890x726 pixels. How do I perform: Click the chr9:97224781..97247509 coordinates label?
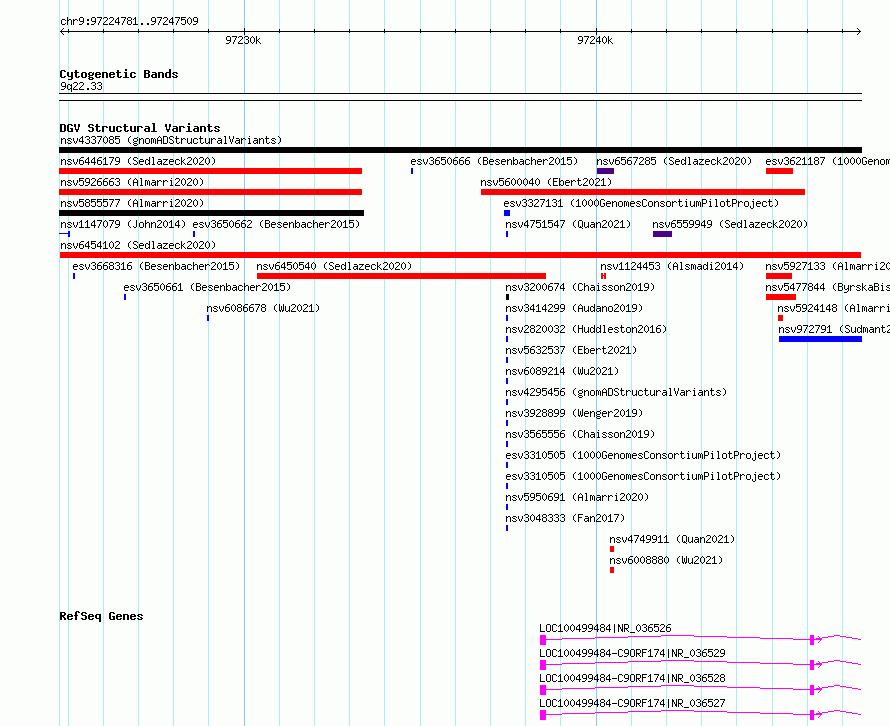[129, 21]
